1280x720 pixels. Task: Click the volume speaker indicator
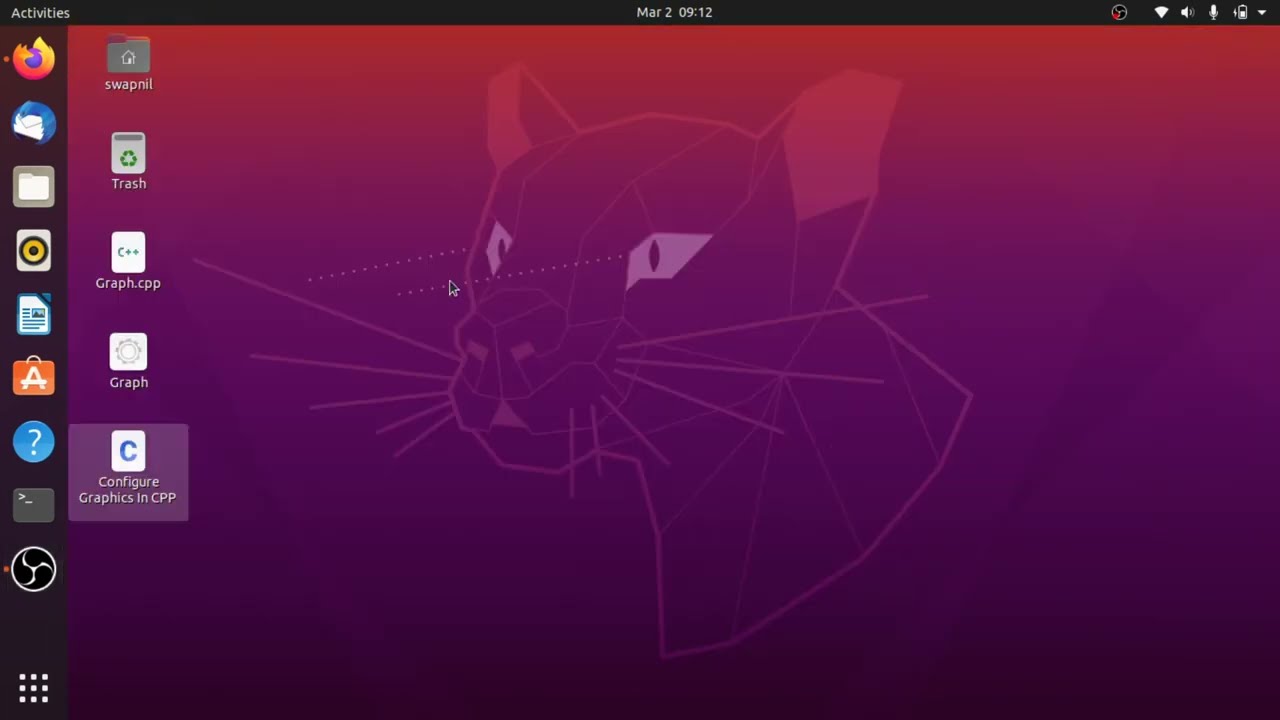tap(1187, 13)
